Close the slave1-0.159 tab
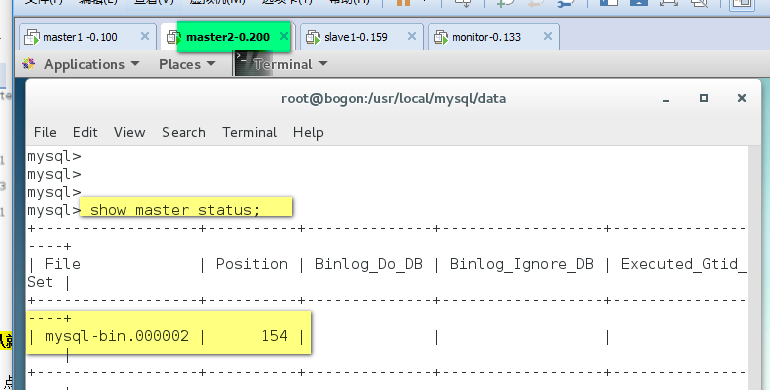770x390 pixels. coord(412,36)
